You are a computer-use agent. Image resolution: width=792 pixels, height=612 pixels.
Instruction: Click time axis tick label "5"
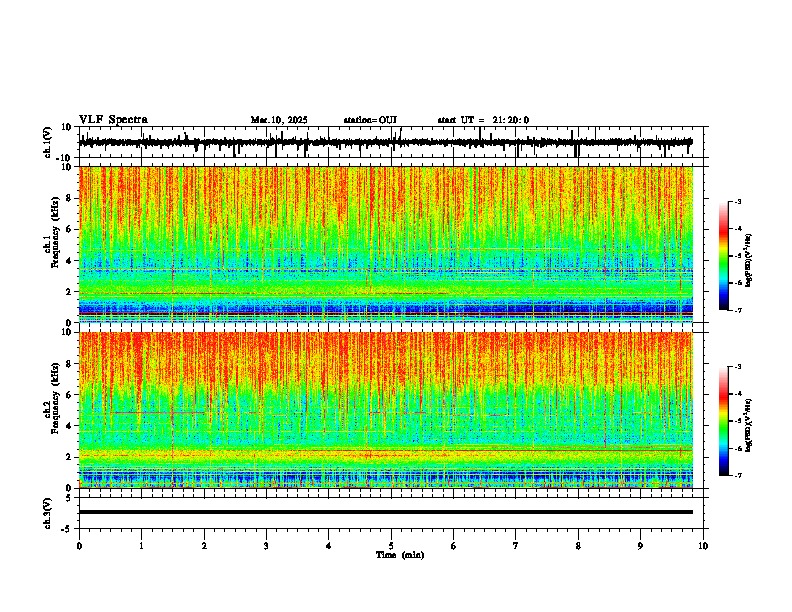[x=391, y=546]
